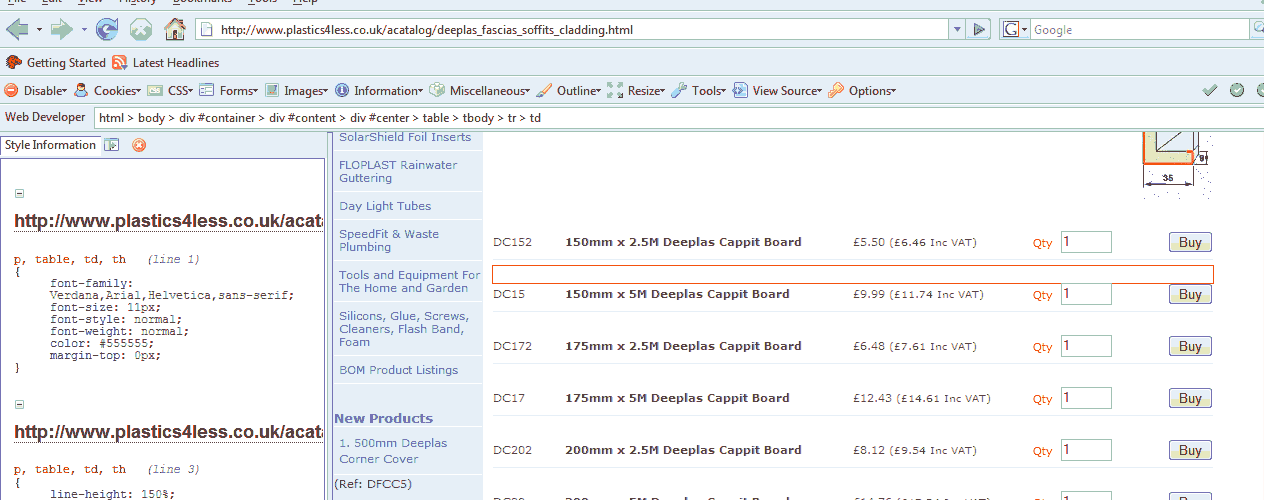This screenshot has height=500, width=1264.
Task: Click the Go arrow beside the address bar
Action: coord(980,30)
